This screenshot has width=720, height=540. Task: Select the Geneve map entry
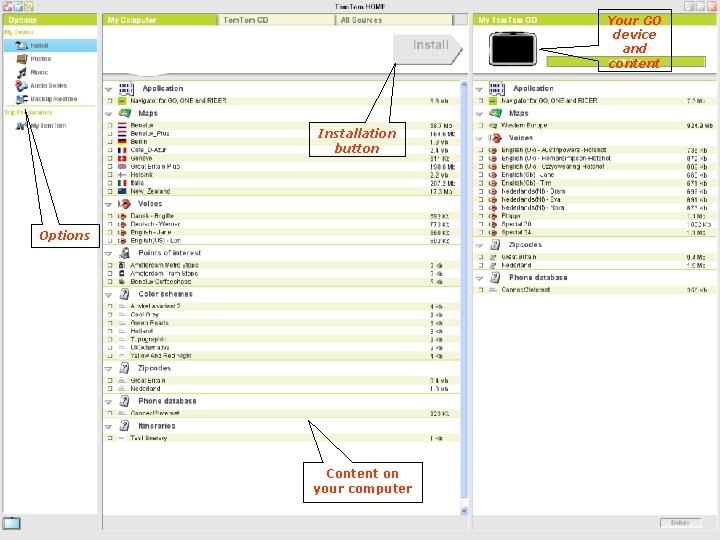tap(281, 158)
